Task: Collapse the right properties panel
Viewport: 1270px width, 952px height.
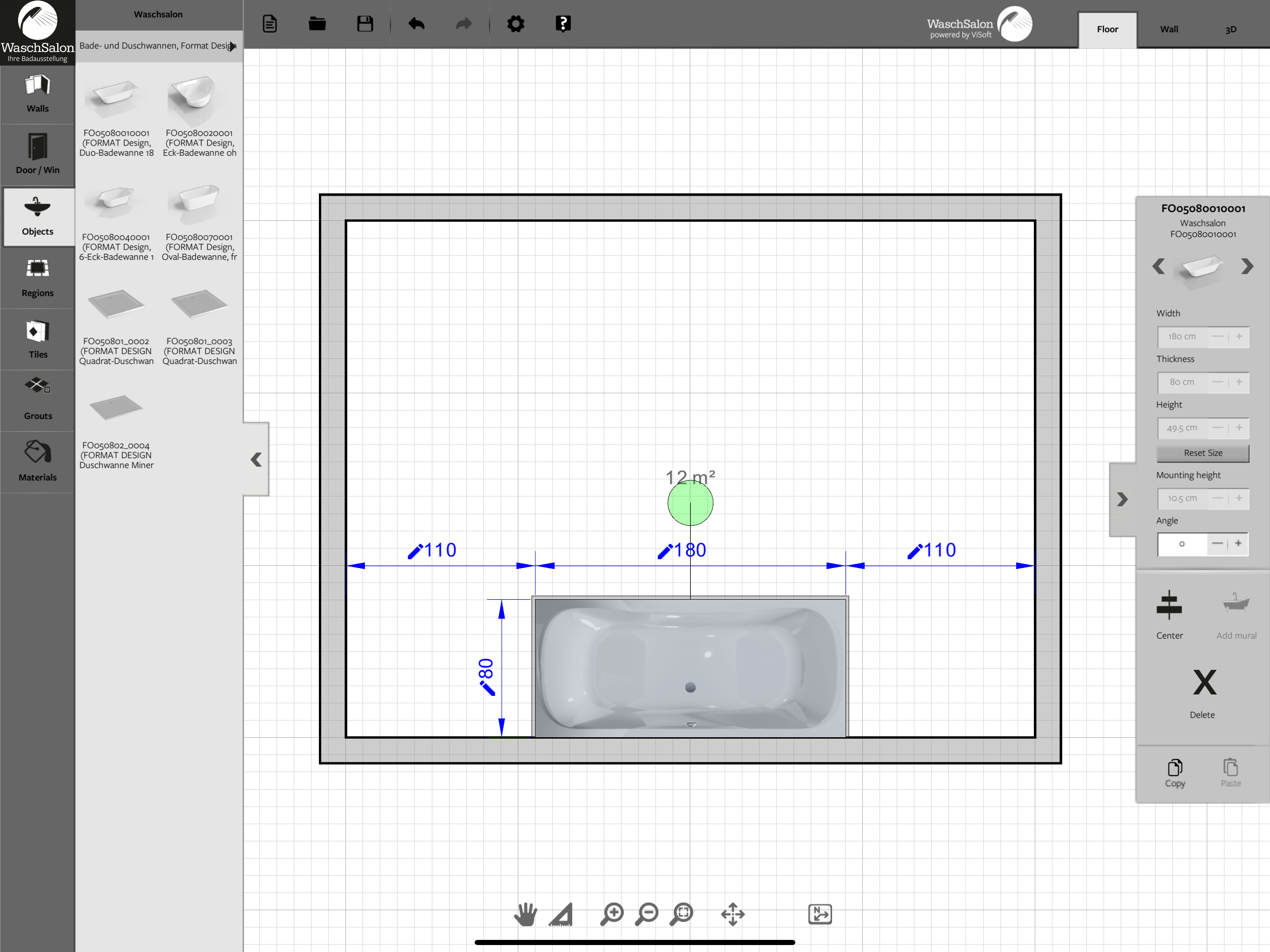Action: pos(1122,499)
